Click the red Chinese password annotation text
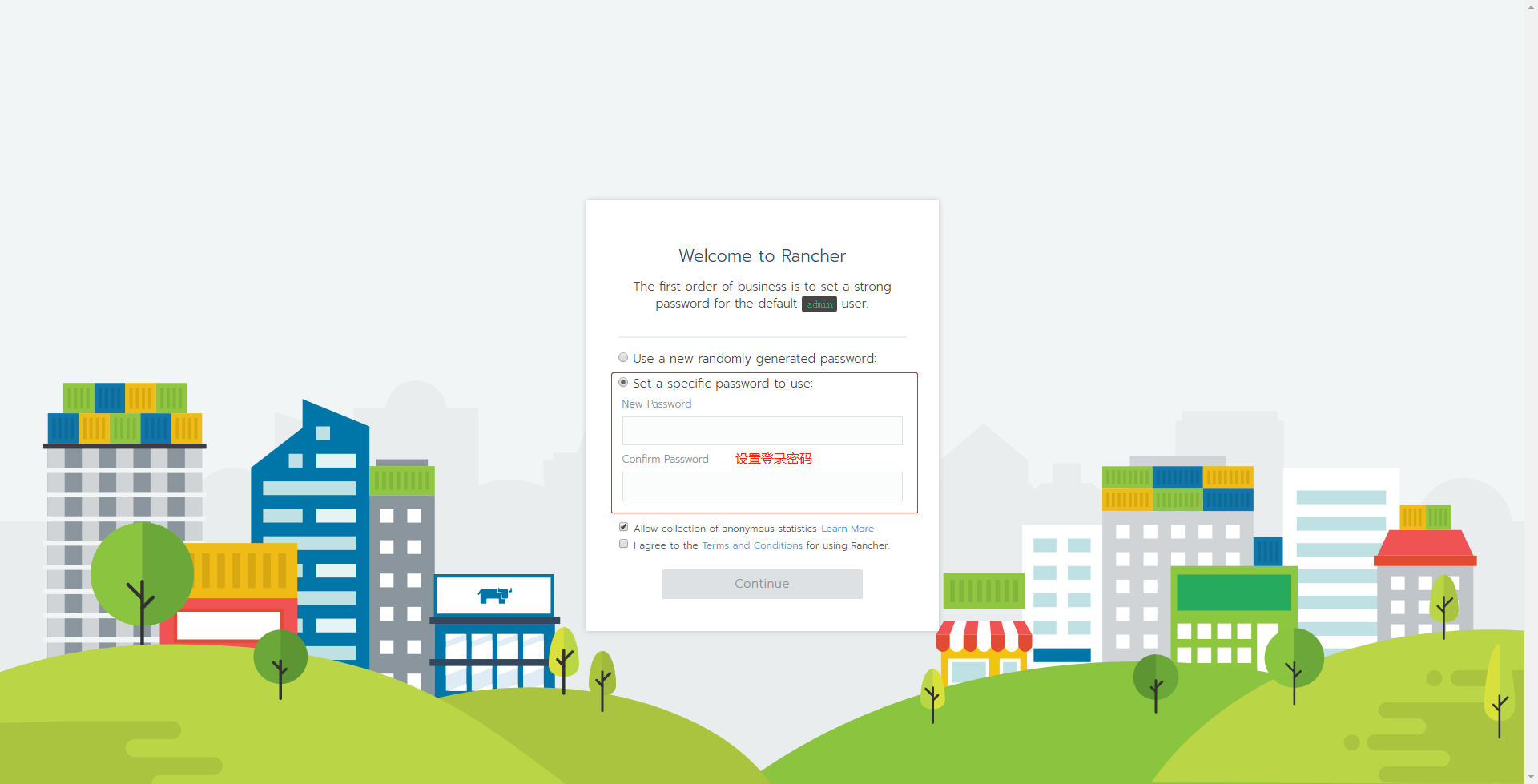Image resolution: width=1538 pixels, height=784 pixels. tap(774, 459)
